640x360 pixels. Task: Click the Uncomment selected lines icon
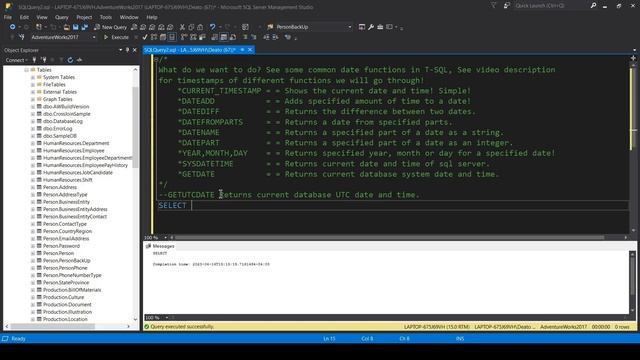click(x=253, y=37)
